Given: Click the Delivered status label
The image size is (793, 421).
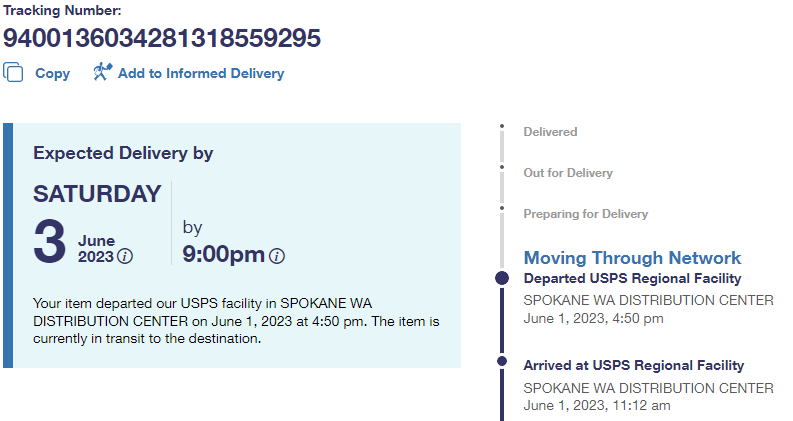Looking at the screenshot, I should click(x=550, y=132).
